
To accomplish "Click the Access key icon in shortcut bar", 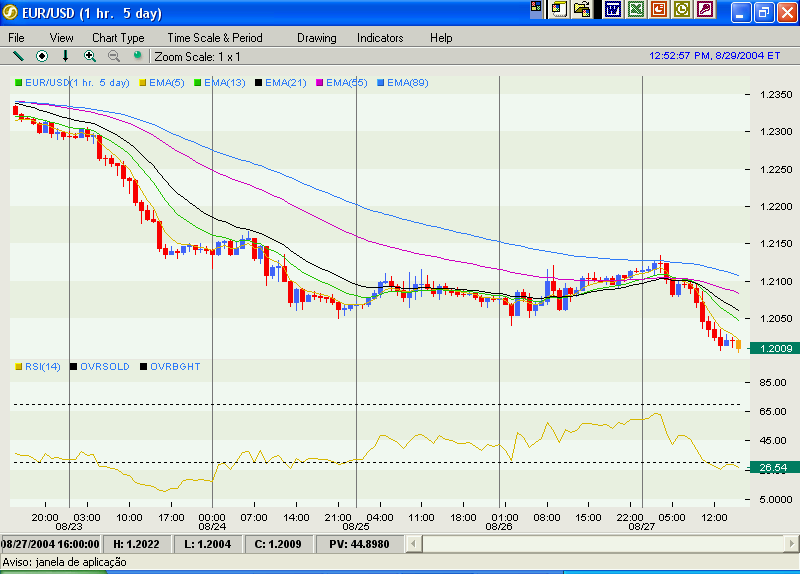I will click(705, 10).
